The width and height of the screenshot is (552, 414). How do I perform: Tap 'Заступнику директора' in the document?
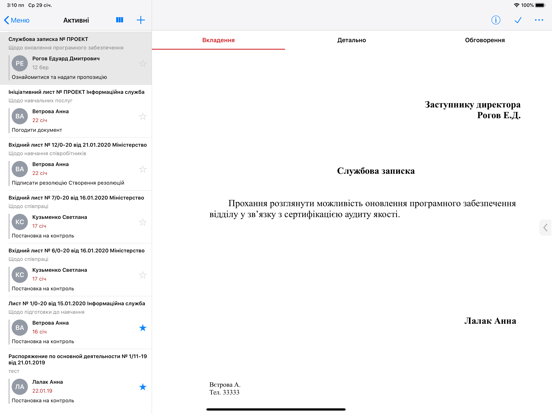click(472, 105)
